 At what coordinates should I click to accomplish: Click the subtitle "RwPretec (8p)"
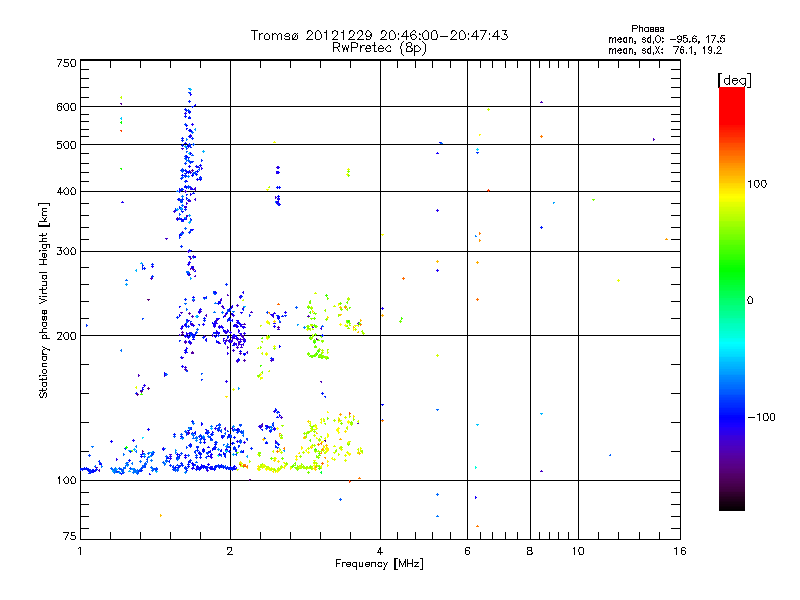click(379, 48)
